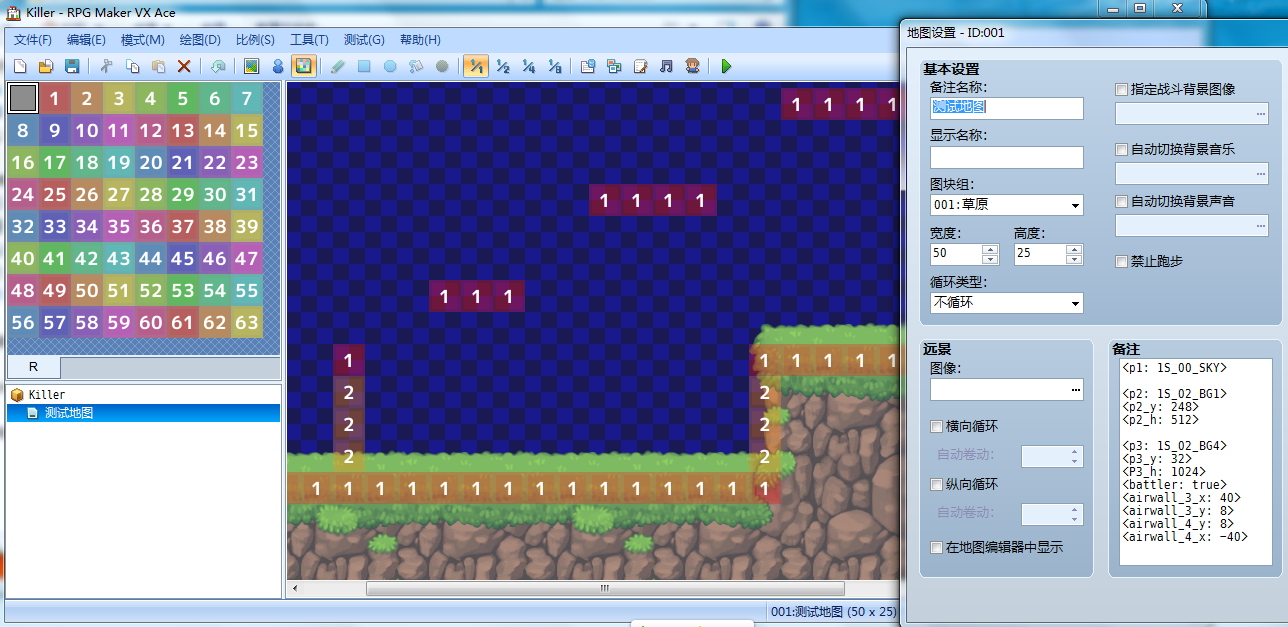Click the New Project toolbar icon

(19, 66)
